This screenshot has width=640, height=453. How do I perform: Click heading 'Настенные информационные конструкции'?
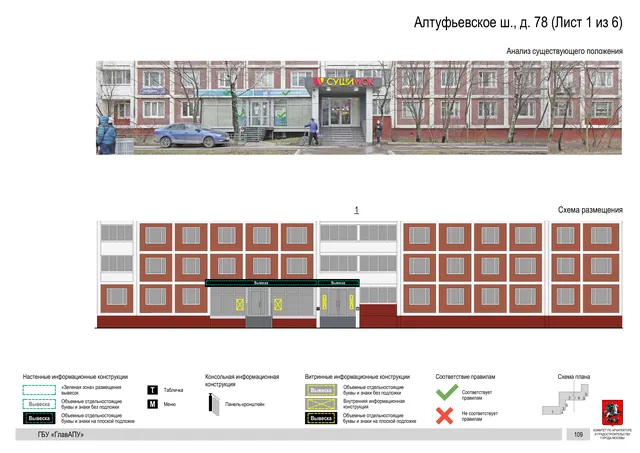(75, 377)
